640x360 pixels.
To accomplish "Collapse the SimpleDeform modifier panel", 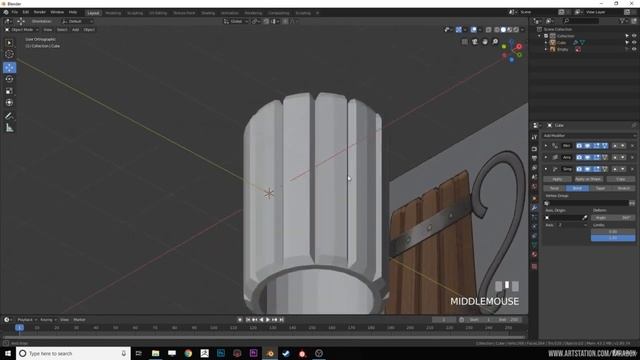I will [546, 169].
